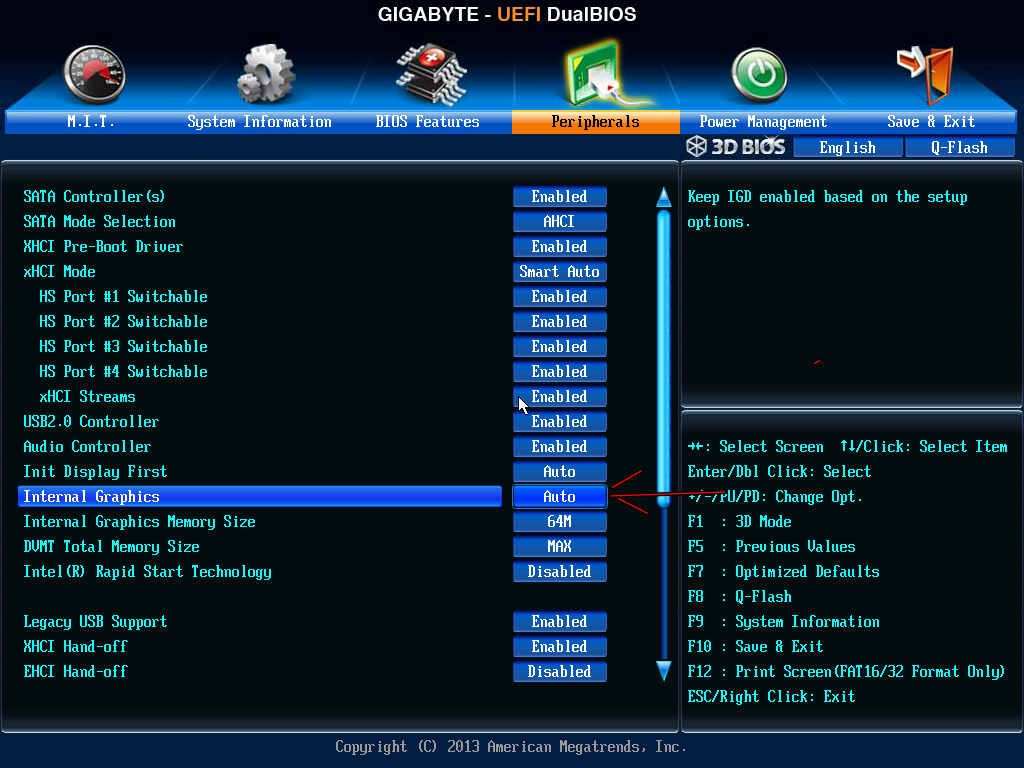Screen dimensions: 1024x768
Task: Open the M.I.T. tab
Action: pyautogui.click(x=90, y=121)
